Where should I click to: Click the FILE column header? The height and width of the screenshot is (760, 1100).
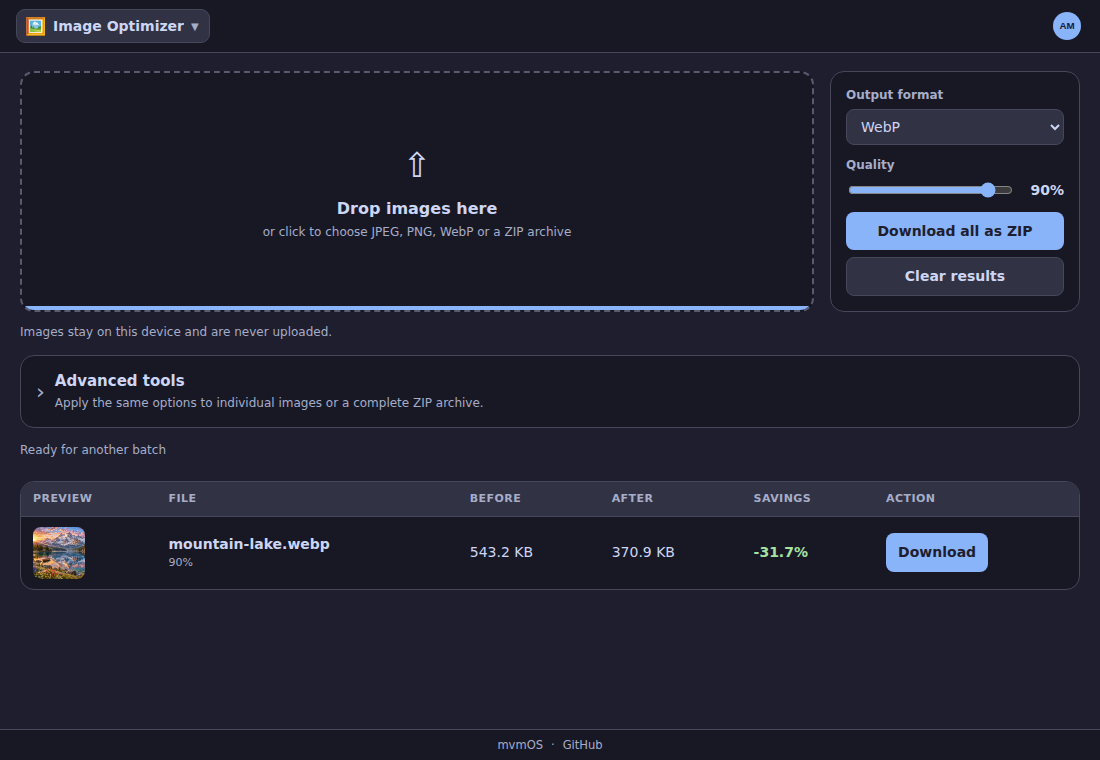click(x=182, y=498)
